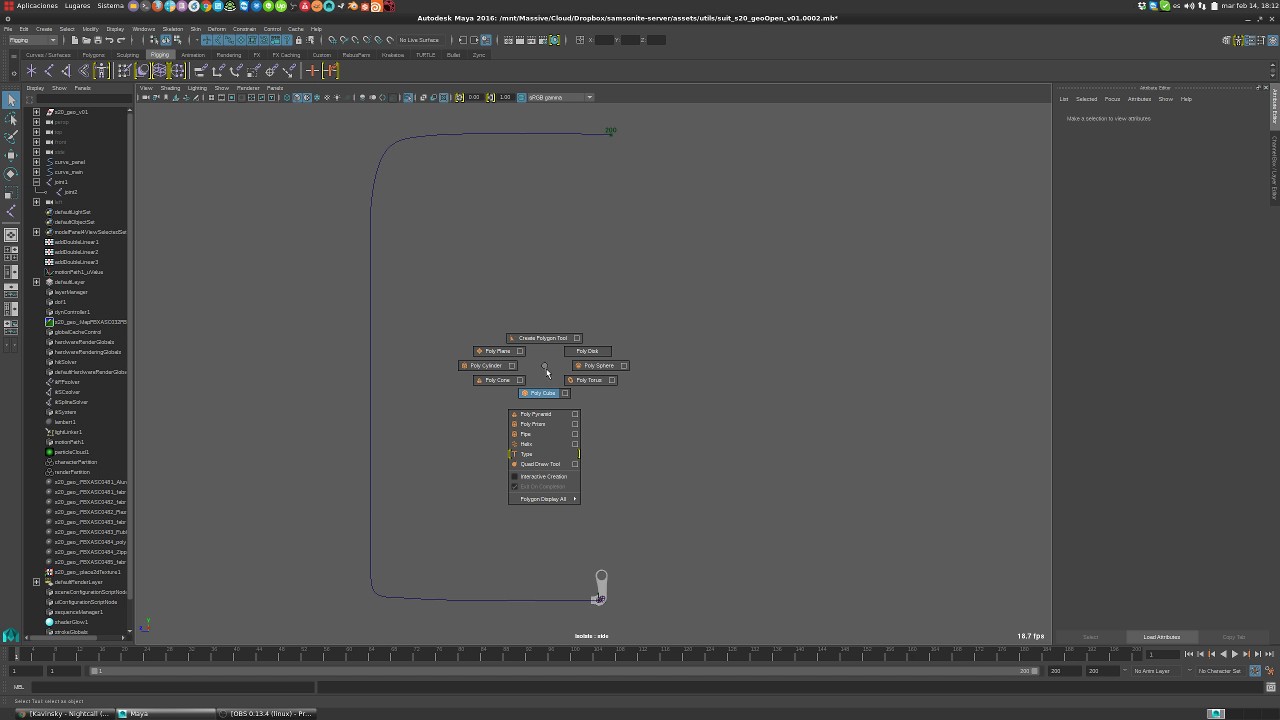This screenshot has height=720, width=1280.
Task: Select the four view layout icon
Action: pyautogui.click(x=11, y=253)
